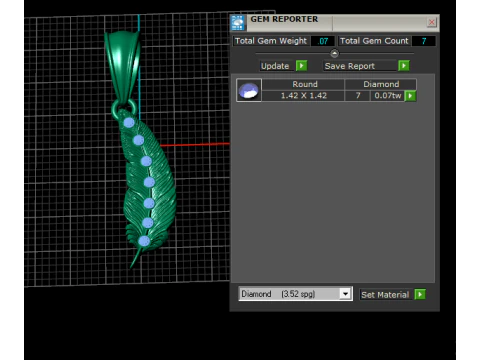Collapse the panel with the round chevron toggle

pyautogui.click(x=334, y=53)
